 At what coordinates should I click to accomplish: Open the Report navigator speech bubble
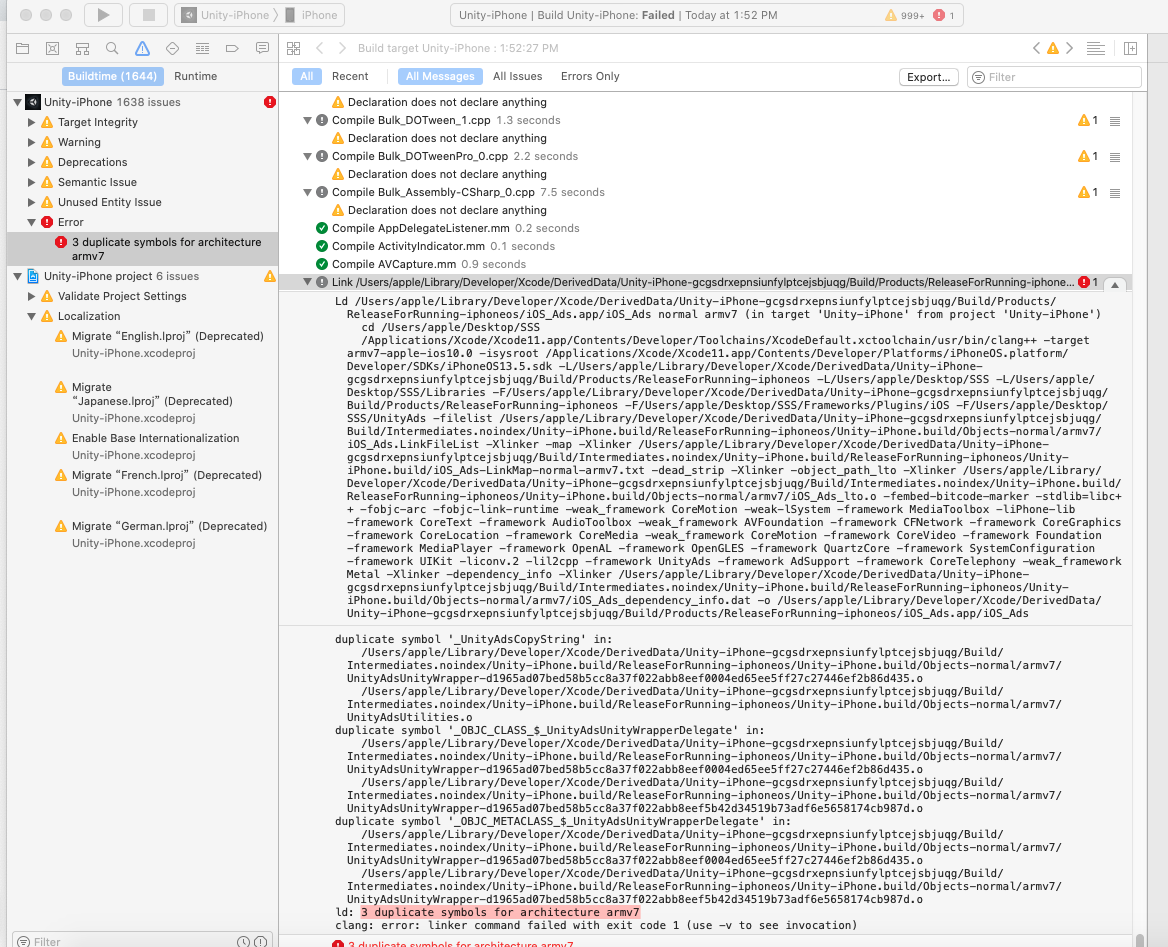point(261,48)
